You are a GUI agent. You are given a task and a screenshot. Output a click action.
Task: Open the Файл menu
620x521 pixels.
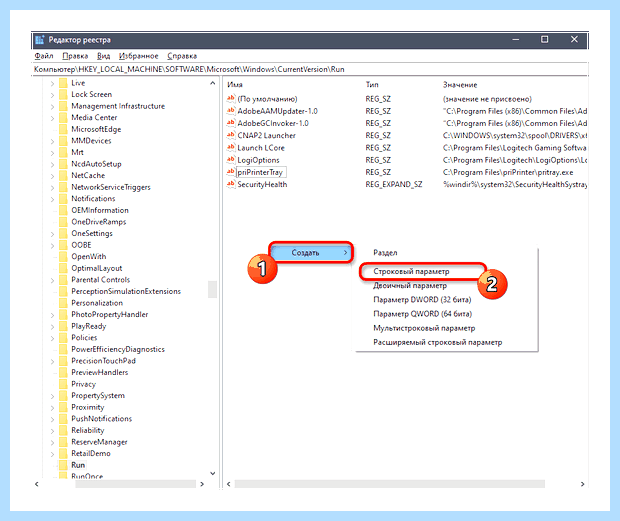43,56
